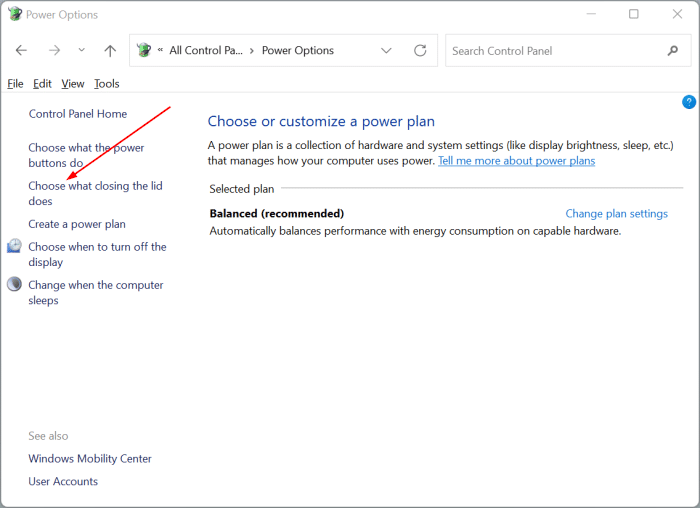Open Change when the computer sleeps
Image resolution: width=700 pixels, height=508 pixels.
[x=96, y=292]
